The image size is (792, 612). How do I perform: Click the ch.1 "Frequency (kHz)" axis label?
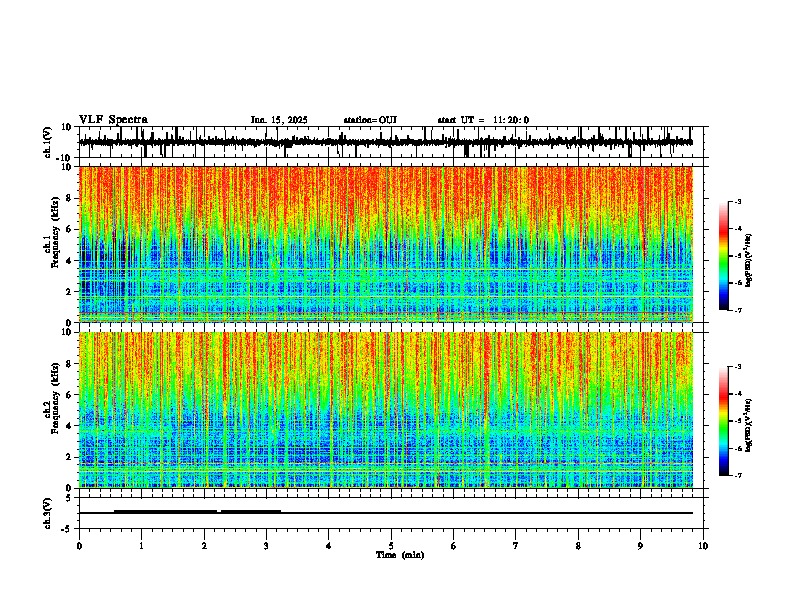pos(55,232)
